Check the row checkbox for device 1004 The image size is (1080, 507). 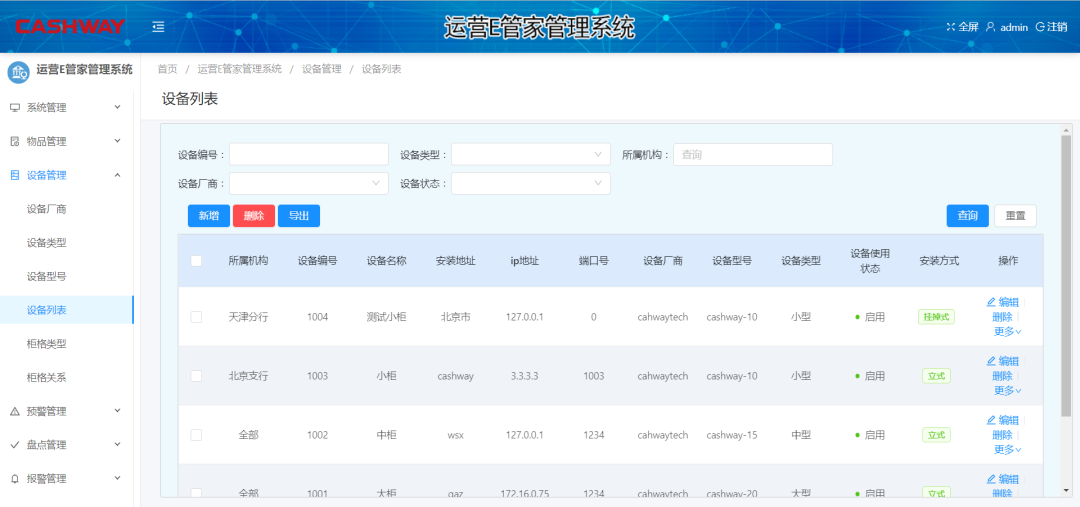click(x=196, y=317)
